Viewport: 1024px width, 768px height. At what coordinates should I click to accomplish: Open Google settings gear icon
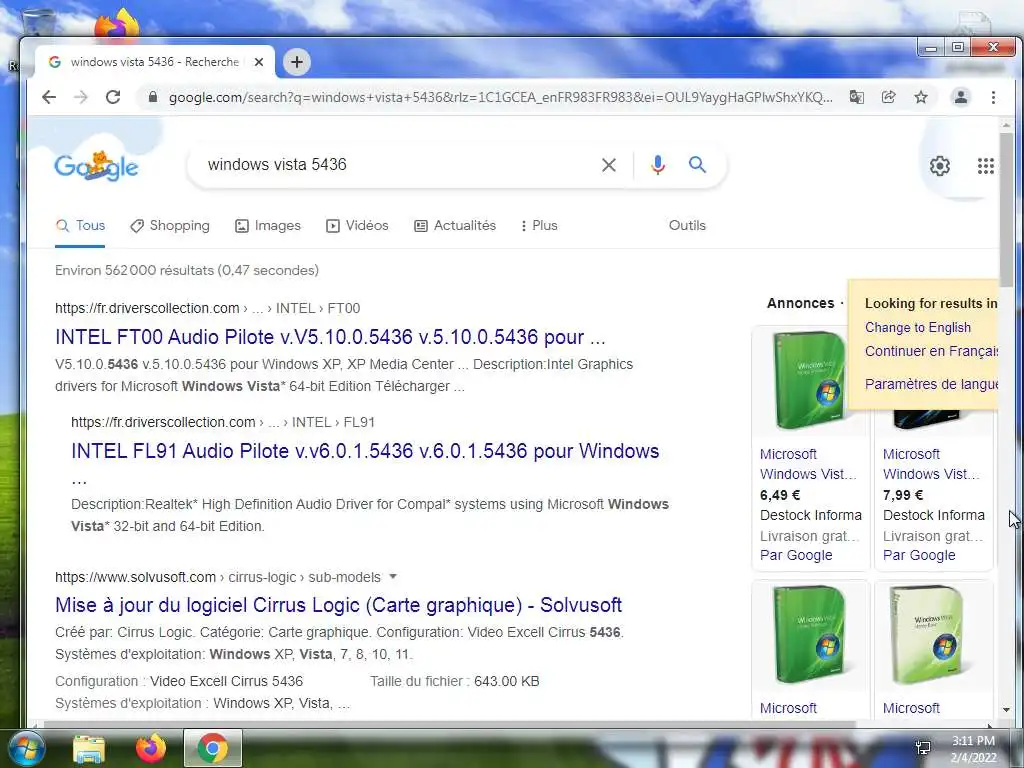pos(940,166)
